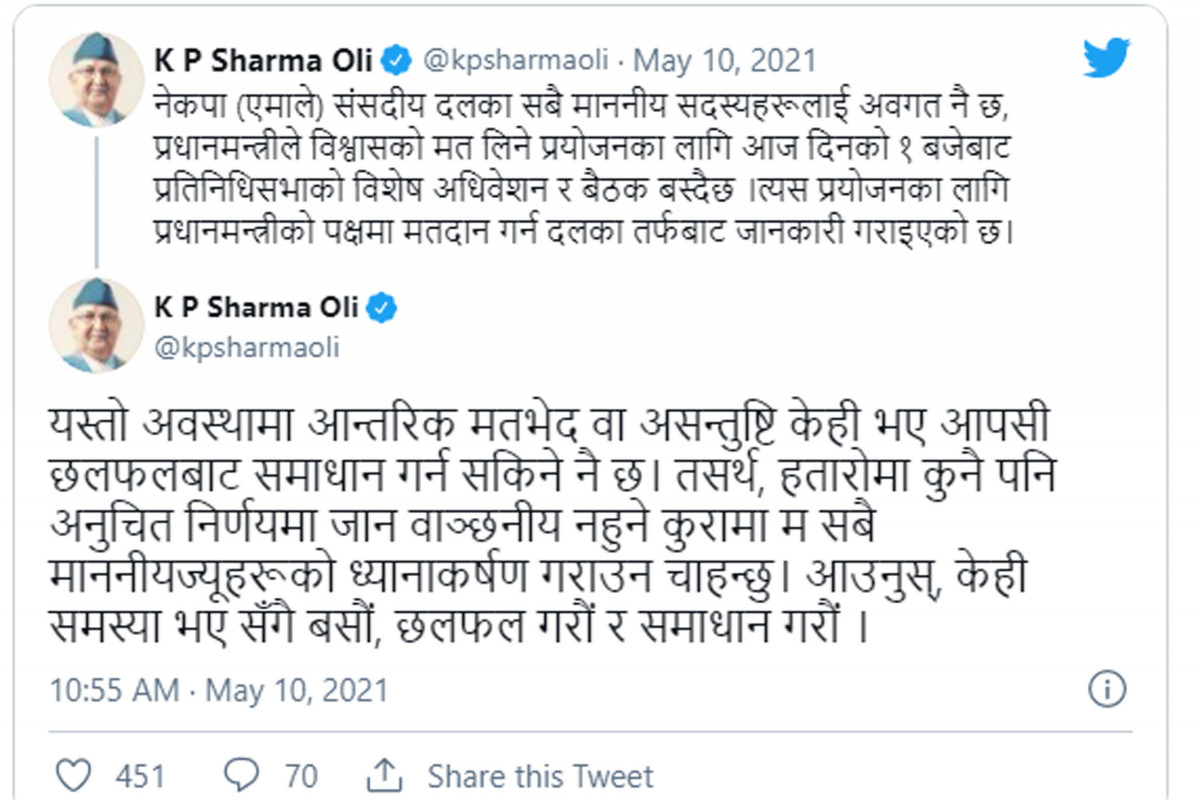Click the share arrow icon
Image resolution: width=1200 pixels, height=800 pixels.
[385, 775]
